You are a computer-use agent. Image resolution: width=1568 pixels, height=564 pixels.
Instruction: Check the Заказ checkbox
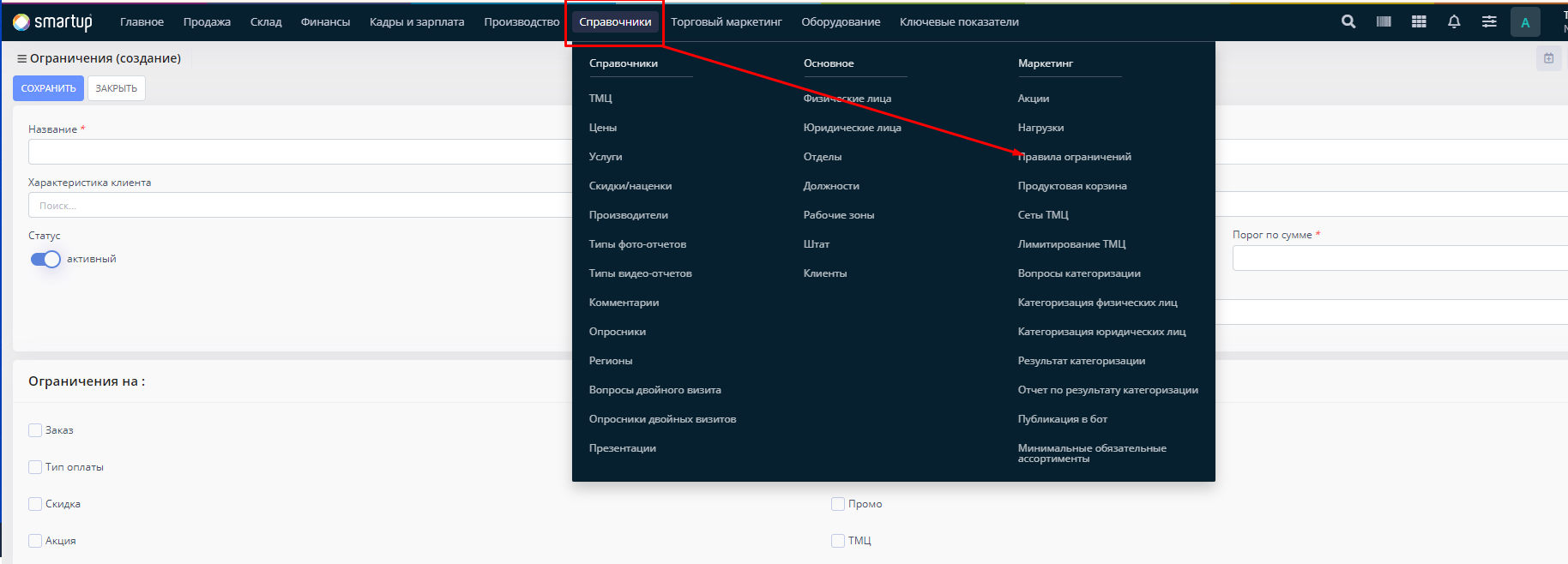point(35,430)
